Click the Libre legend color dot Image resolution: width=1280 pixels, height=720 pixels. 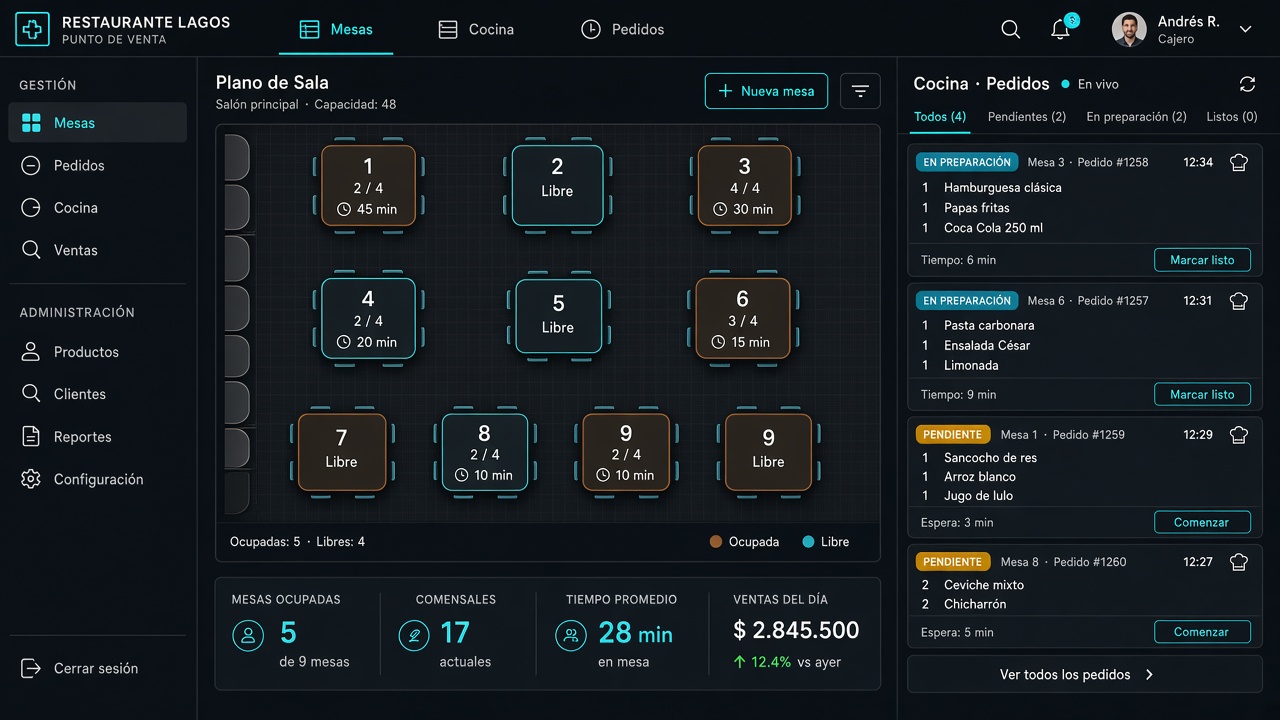coord(808,542)
